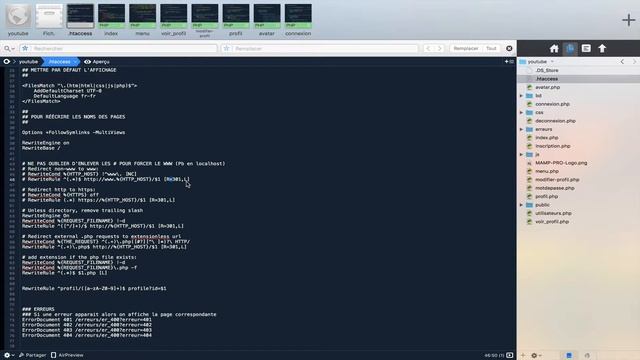Select youtube in the path bar
The width and height of the screenshot is (640, 360).
coord(29,62)
